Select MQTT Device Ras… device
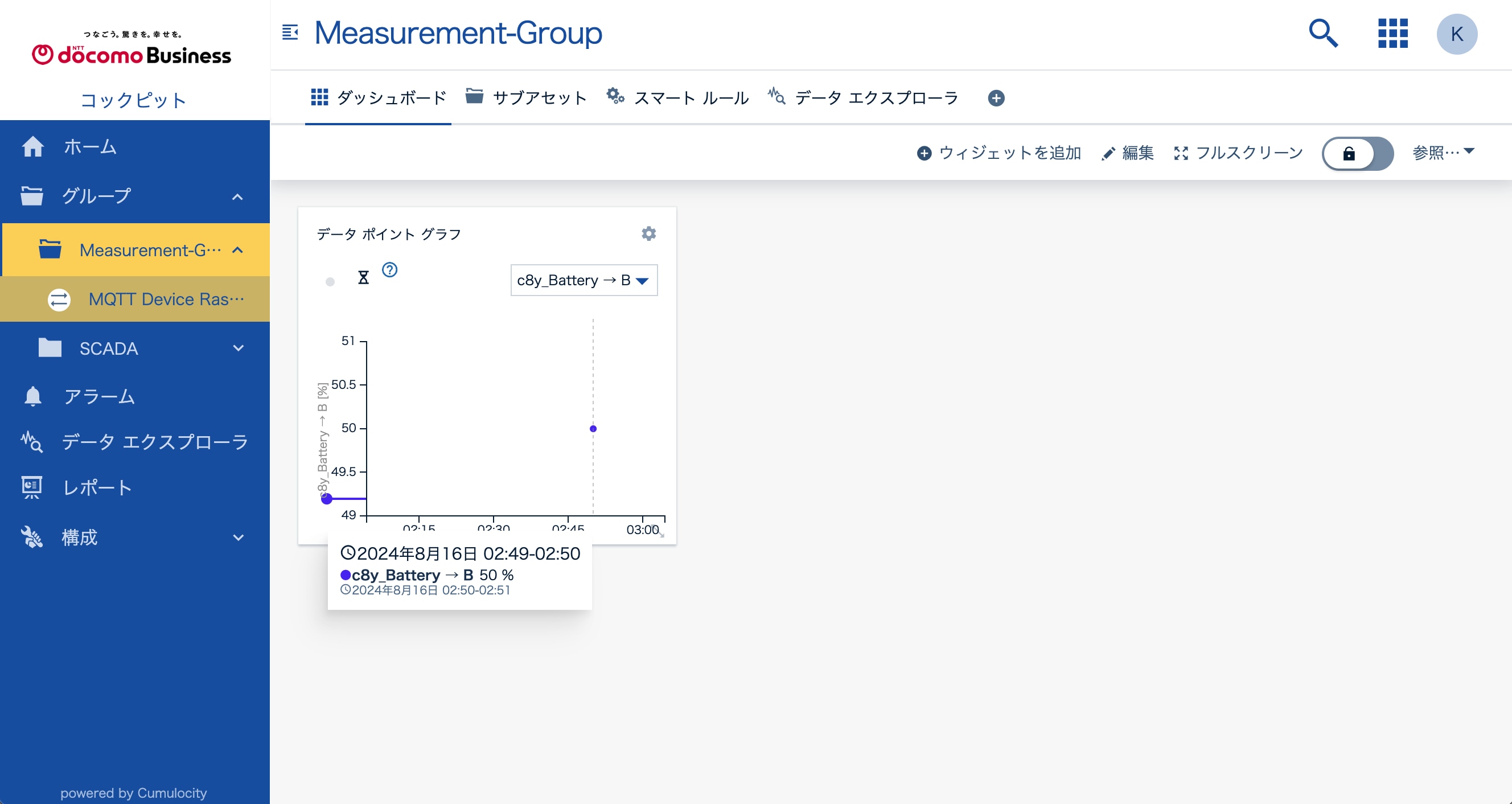Image resolution: width=1512 pixels, height=804 pixels. 135,299
